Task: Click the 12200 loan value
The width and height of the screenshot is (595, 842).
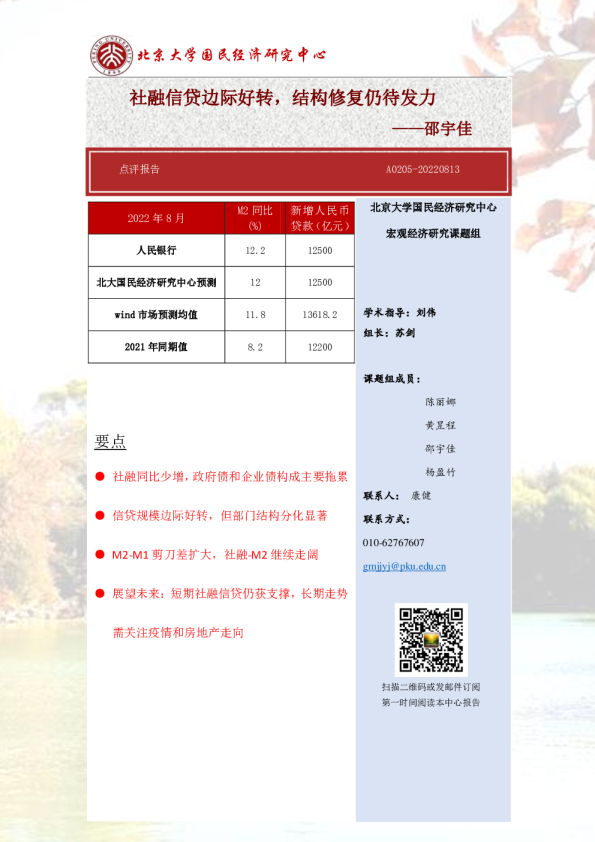Action: [320, 347]
